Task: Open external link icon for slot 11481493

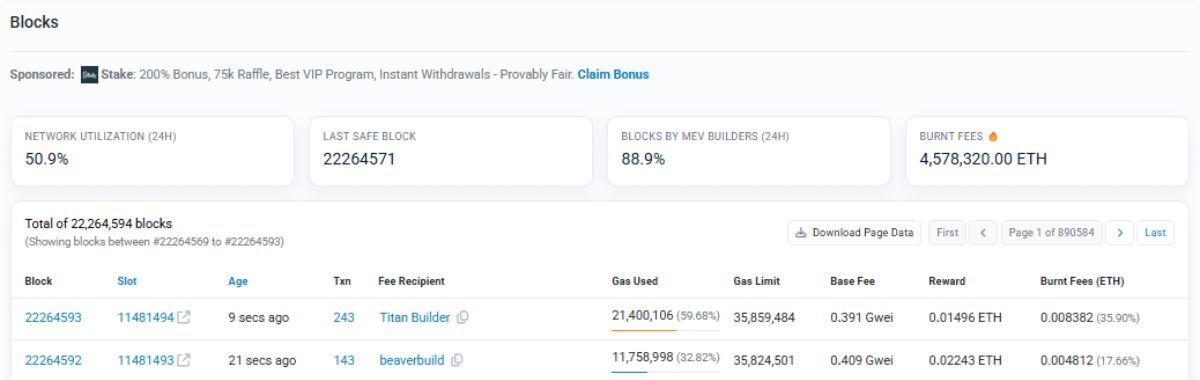Action: click(184, 360)
